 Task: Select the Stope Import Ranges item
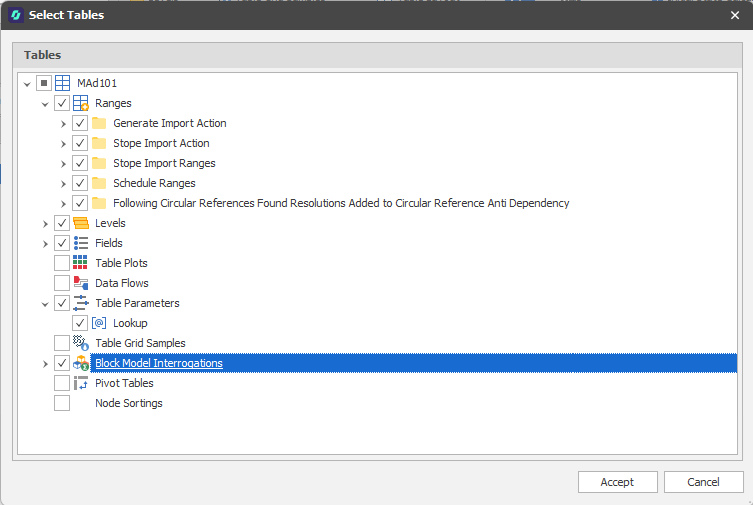pos(164,163)
